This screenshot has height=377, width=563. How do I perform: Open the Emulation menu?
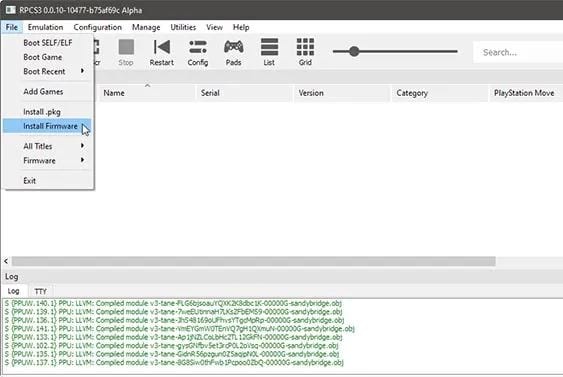click(x=45, y=27)
